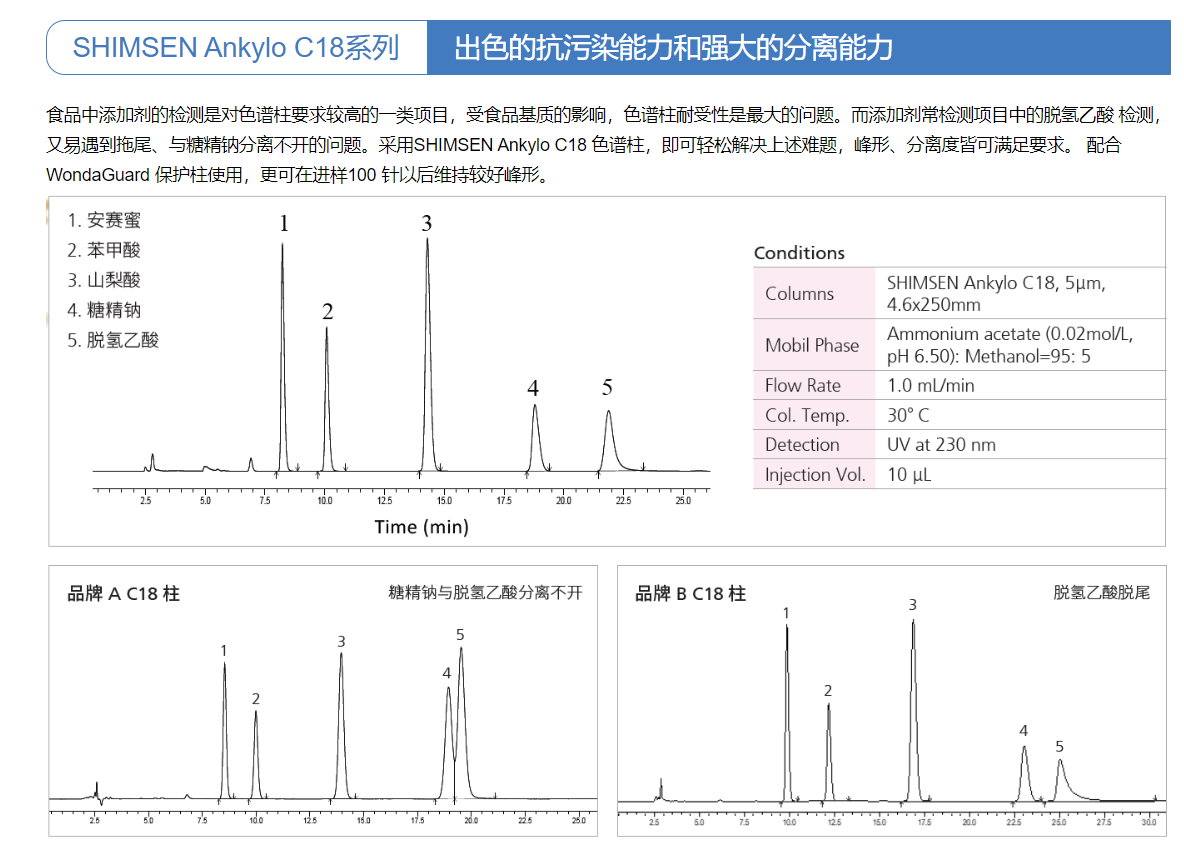Click the 脱氢乙酸脱尾 annotation in Brand B chart
1184x859 pixels.
coord(1101,593)
